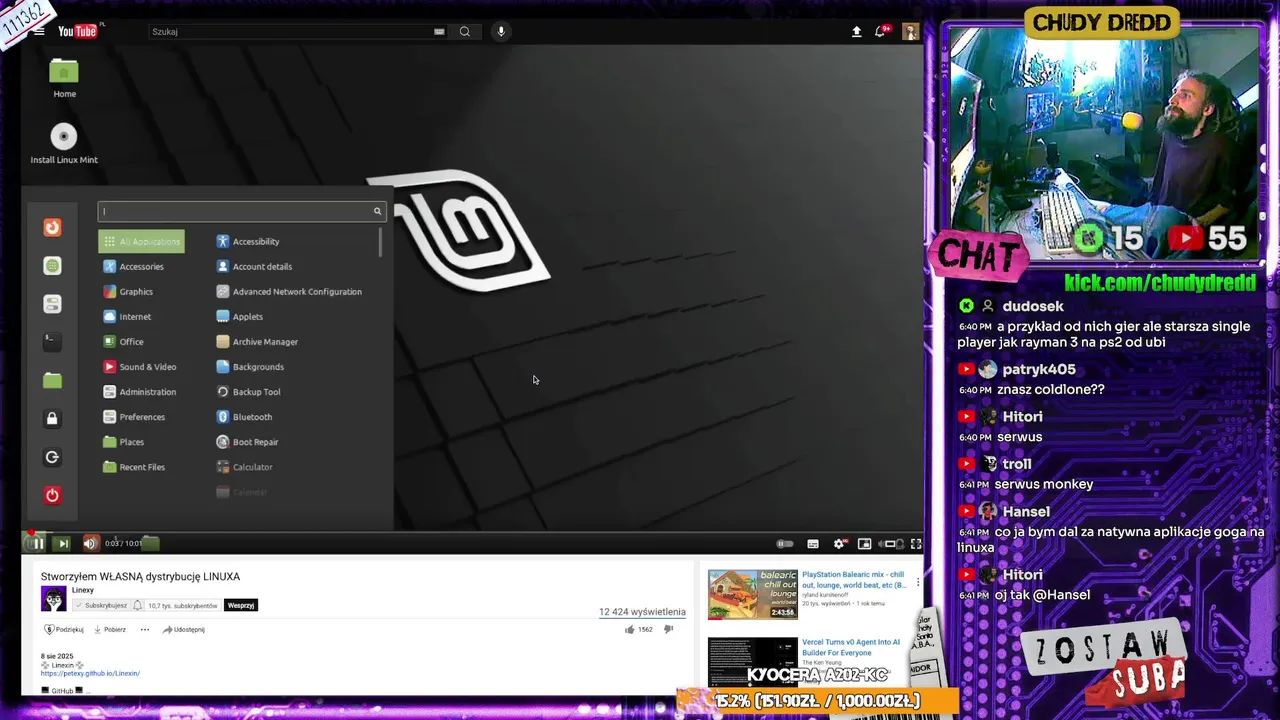The width and height of the screenshot is (1280, 720).
Task: Open options for PlayStation Balearic mix recommendation
Action: point(918,581)
